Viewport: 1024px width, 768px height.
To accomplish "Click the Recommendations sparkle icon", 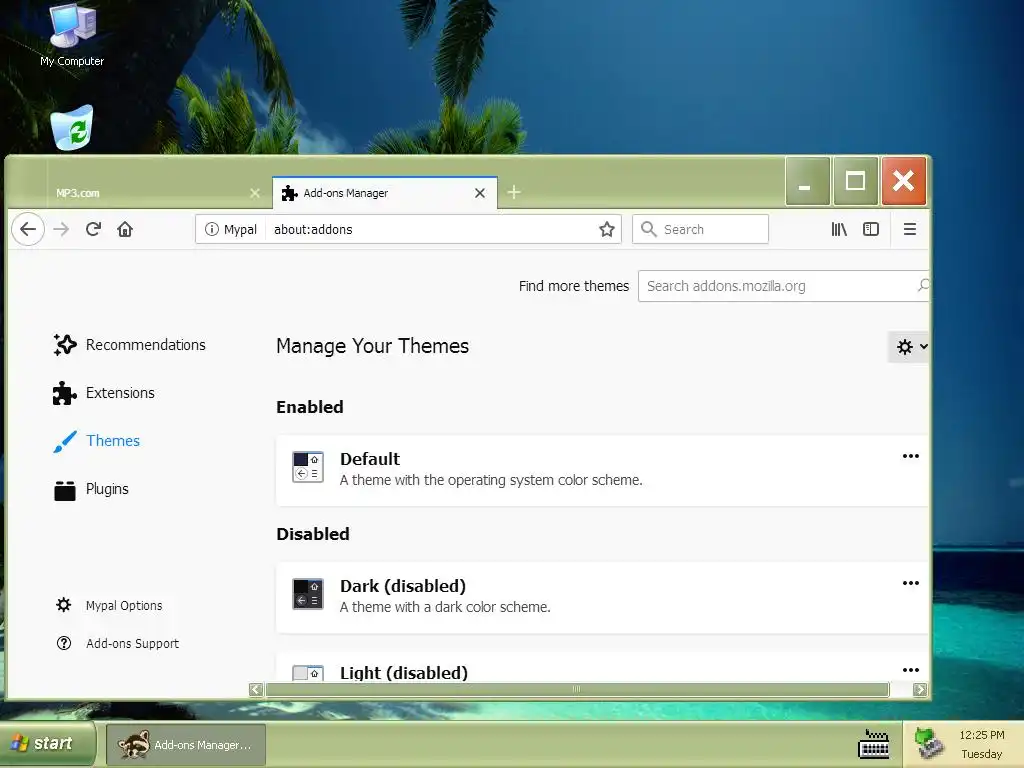I will pyautogui.click(x=65, y=345).
